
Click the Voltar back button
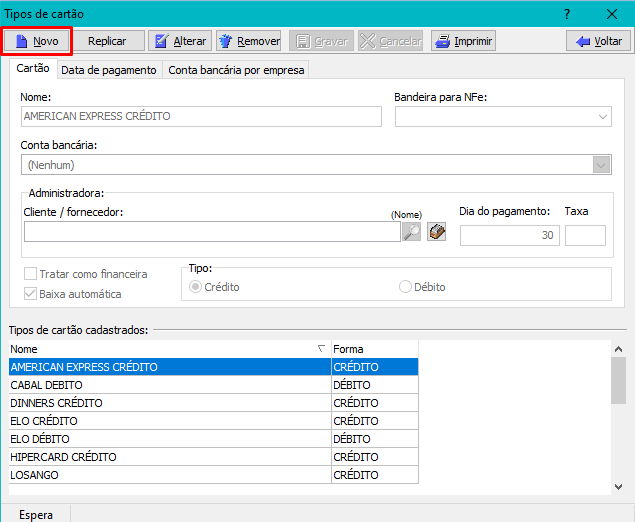[598, 41]
